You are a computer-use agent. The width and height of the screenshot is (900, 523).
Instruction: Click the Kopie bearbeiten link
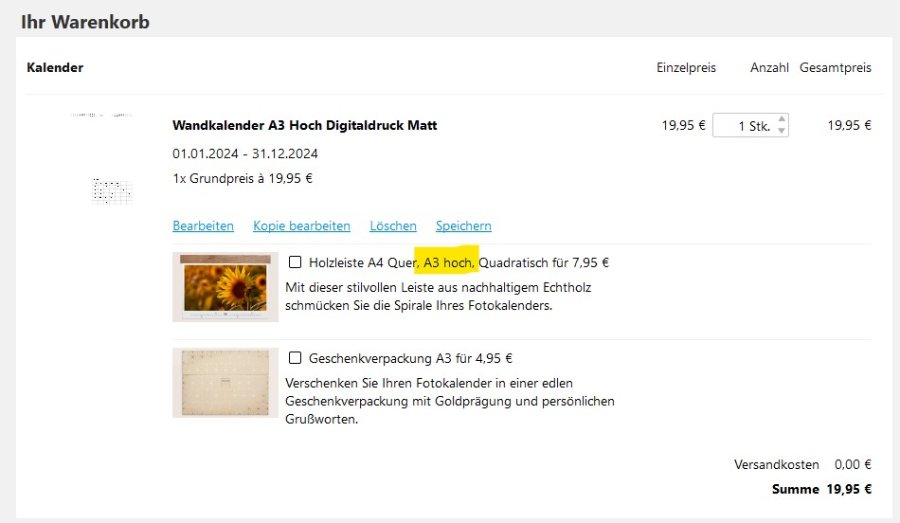(301, 226)
